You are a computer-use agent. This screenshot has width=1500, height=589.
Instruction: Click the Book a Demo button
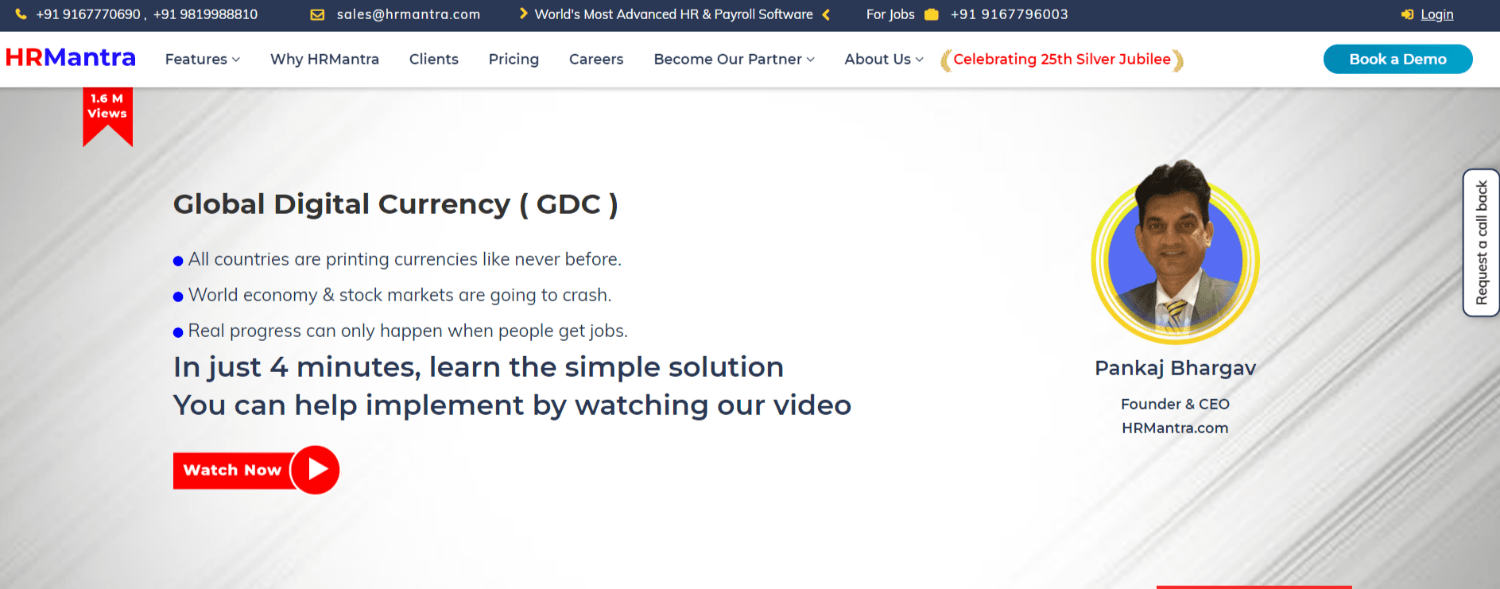pos(1397,59)
